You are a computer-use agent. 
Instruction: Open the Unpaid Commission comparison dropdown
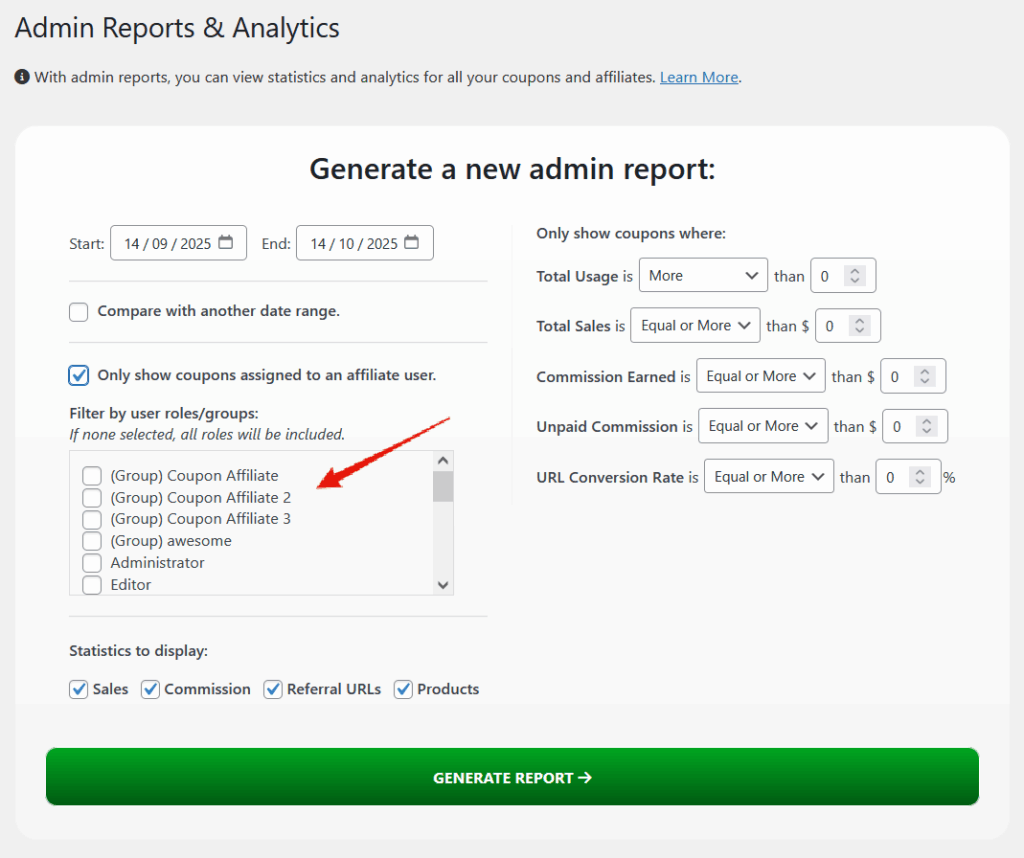tap(763, 426)
